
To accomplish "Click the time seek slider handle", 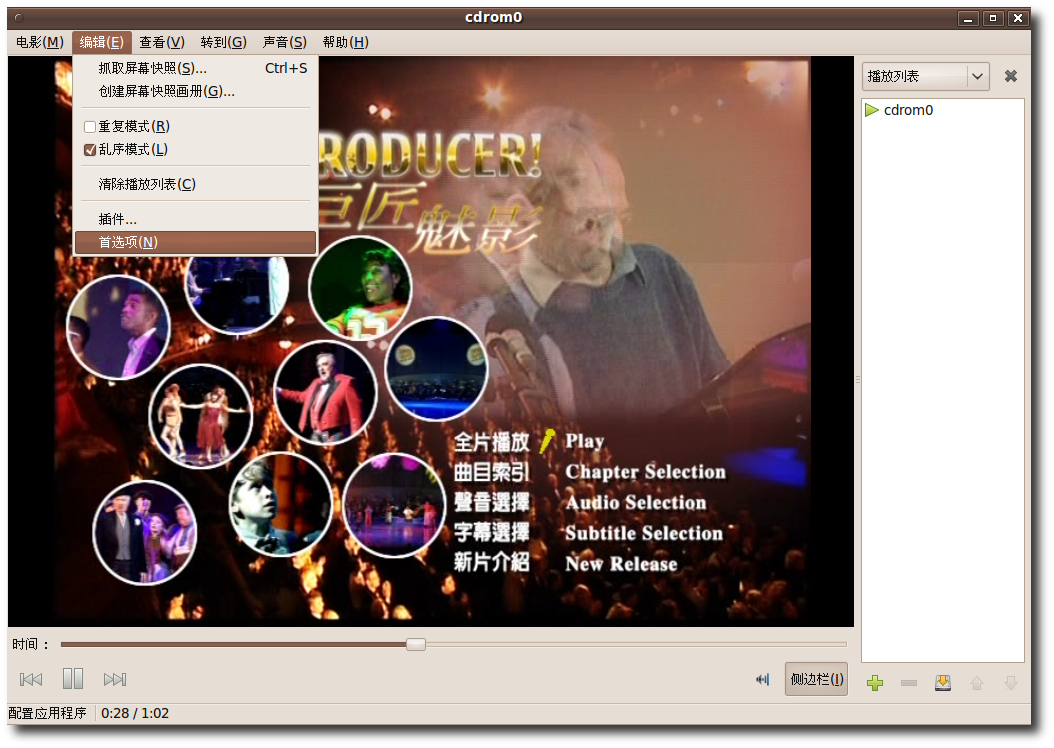I will coord(416,644).
